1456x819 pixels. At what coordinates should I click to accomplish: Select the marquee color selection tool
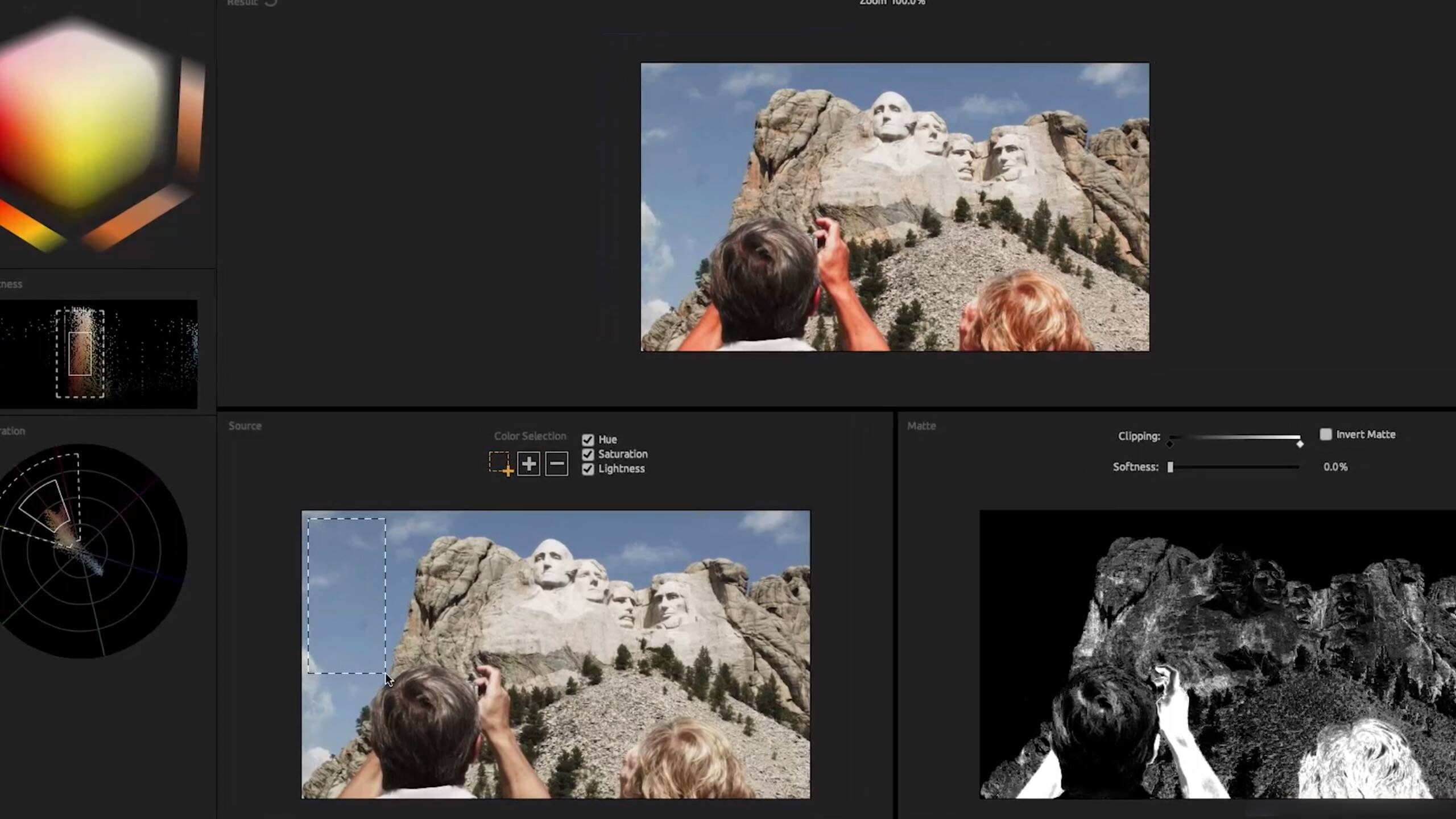coord(500,463)
